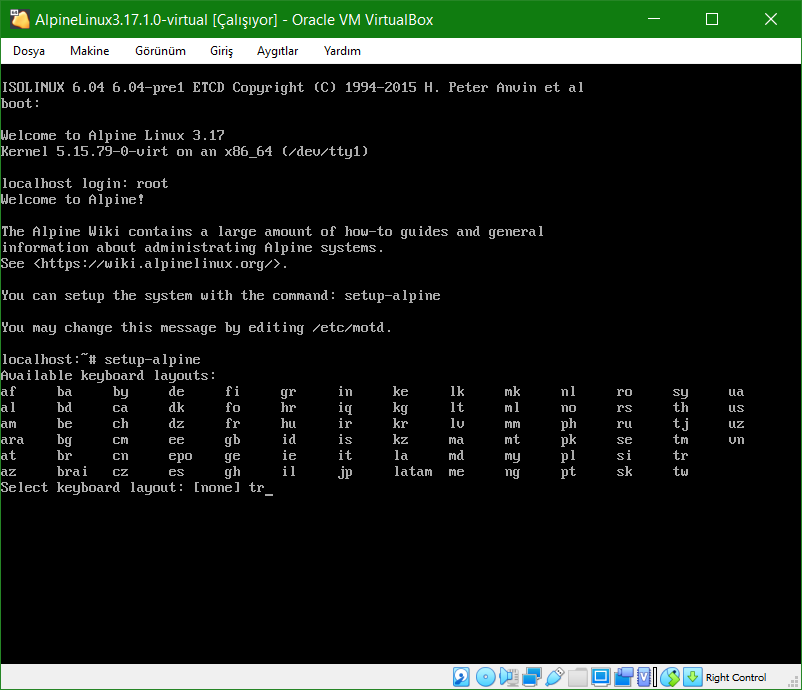Click 'vn' in the keyboard layout list
Screen dimensions: 802x690
click(736, 440)
